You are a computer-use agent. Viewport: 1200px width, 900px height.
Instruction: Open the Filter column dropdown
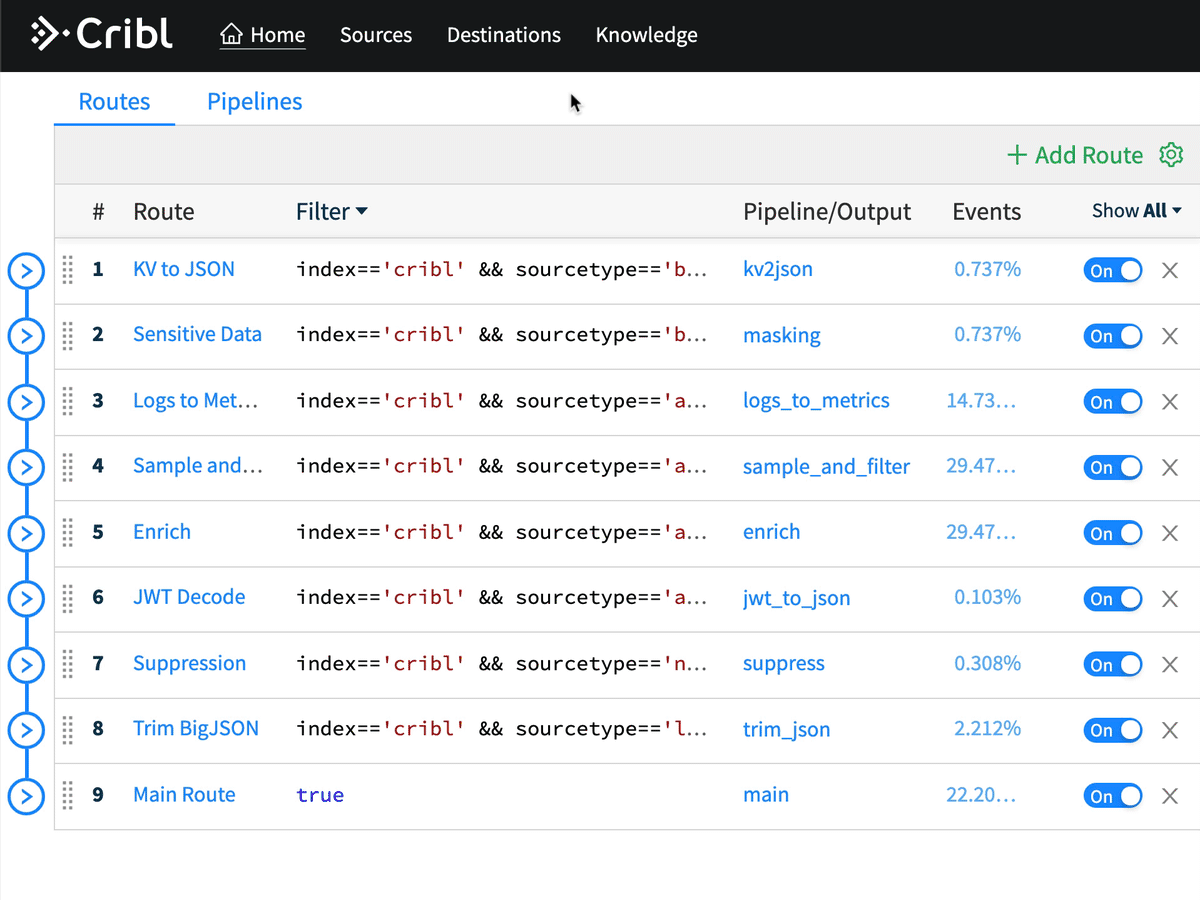point(332,212)
